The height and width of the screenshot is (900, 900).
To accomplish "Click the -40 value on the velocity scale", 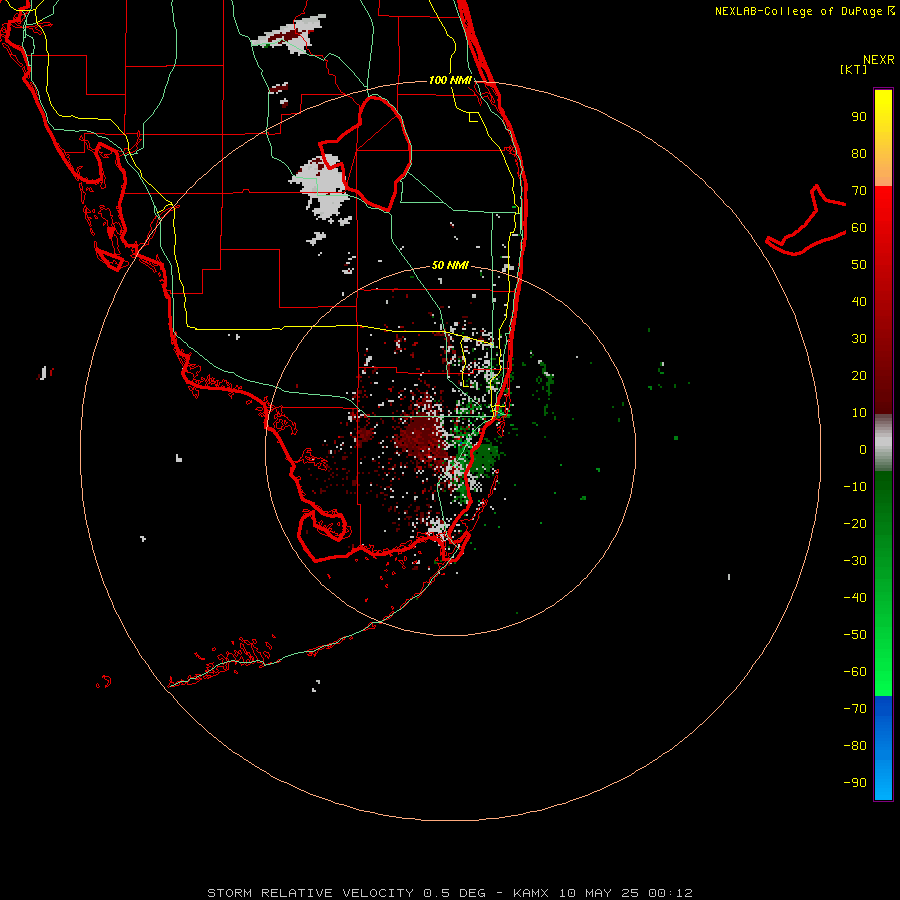I will point(855,598).
